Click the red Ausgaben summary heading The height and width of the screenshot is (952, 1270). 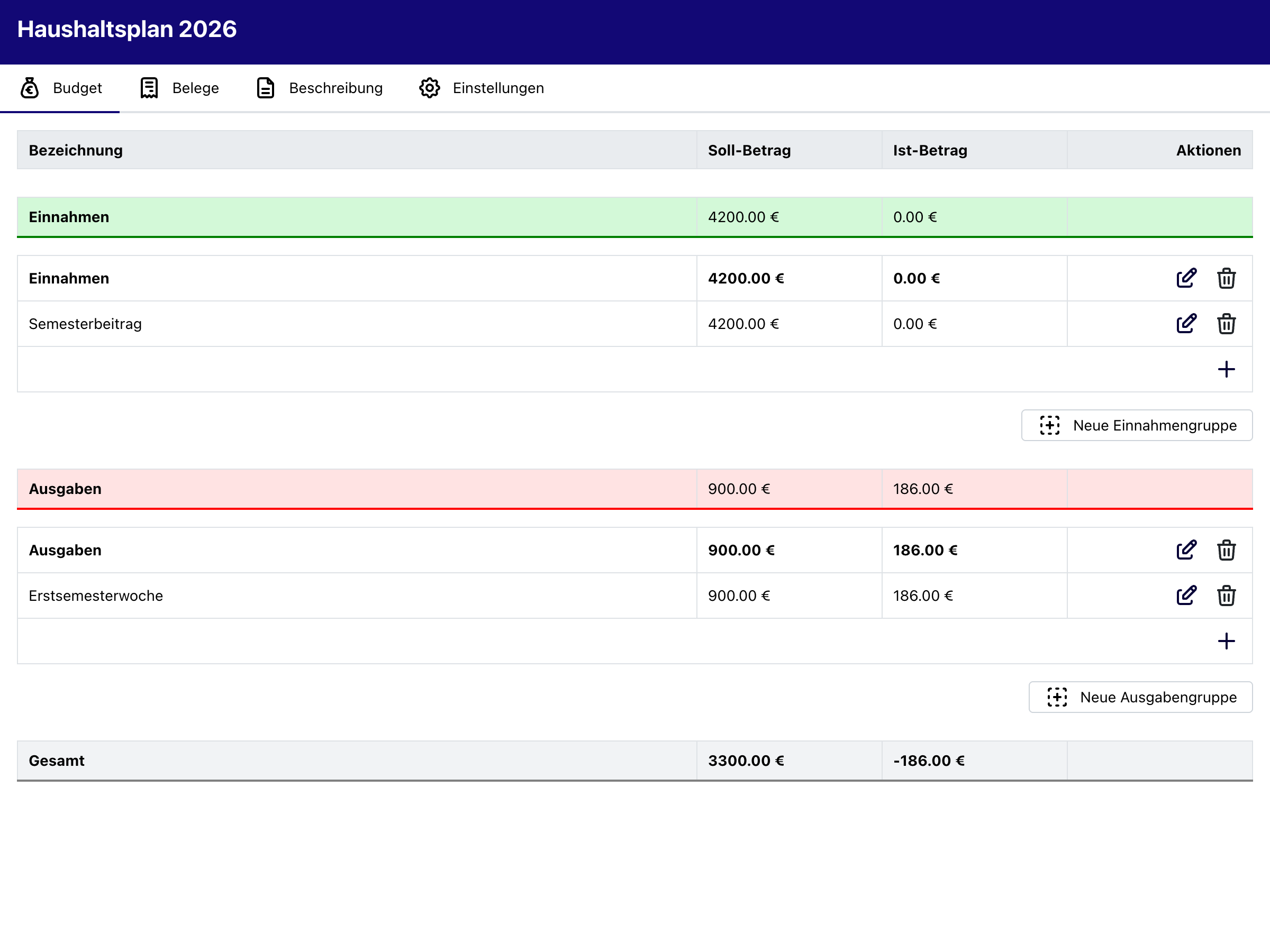click(65, 489)
